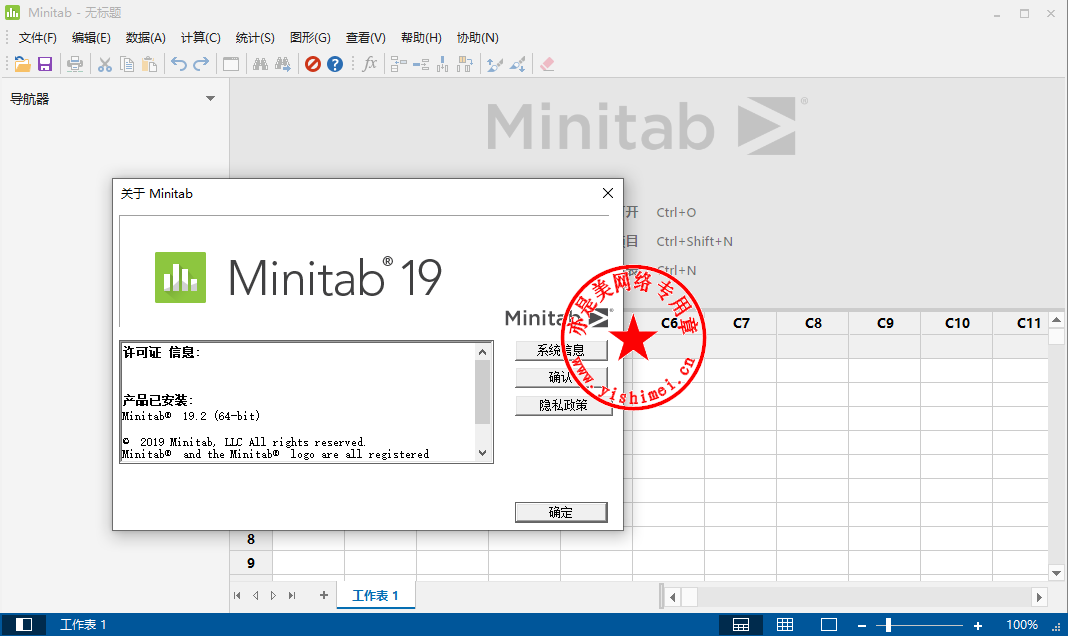Click the 确认 button in About dialog

tap(561, 378)
